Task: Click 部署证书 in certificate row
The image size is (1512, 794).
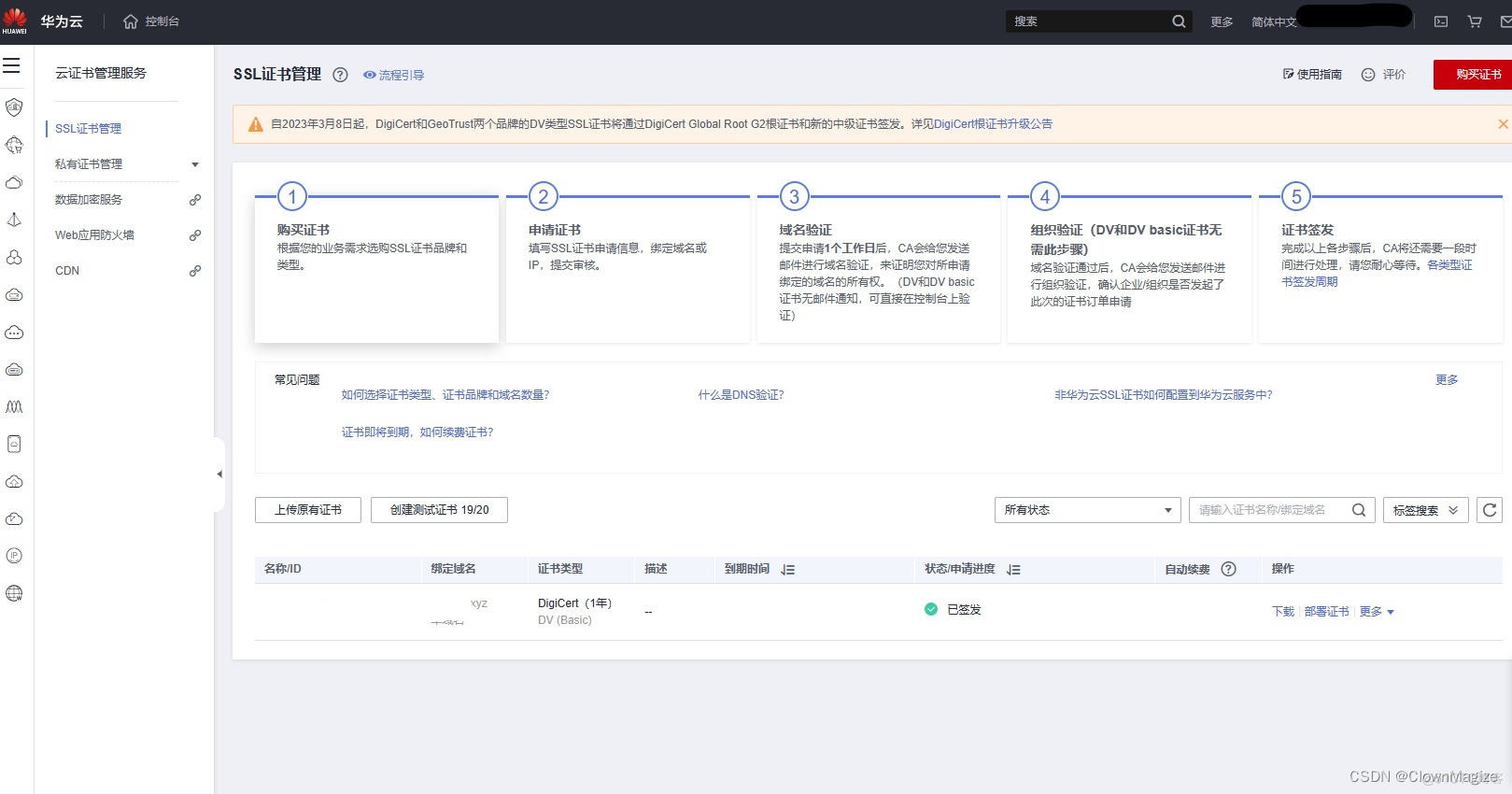Action: (1327, 612)
